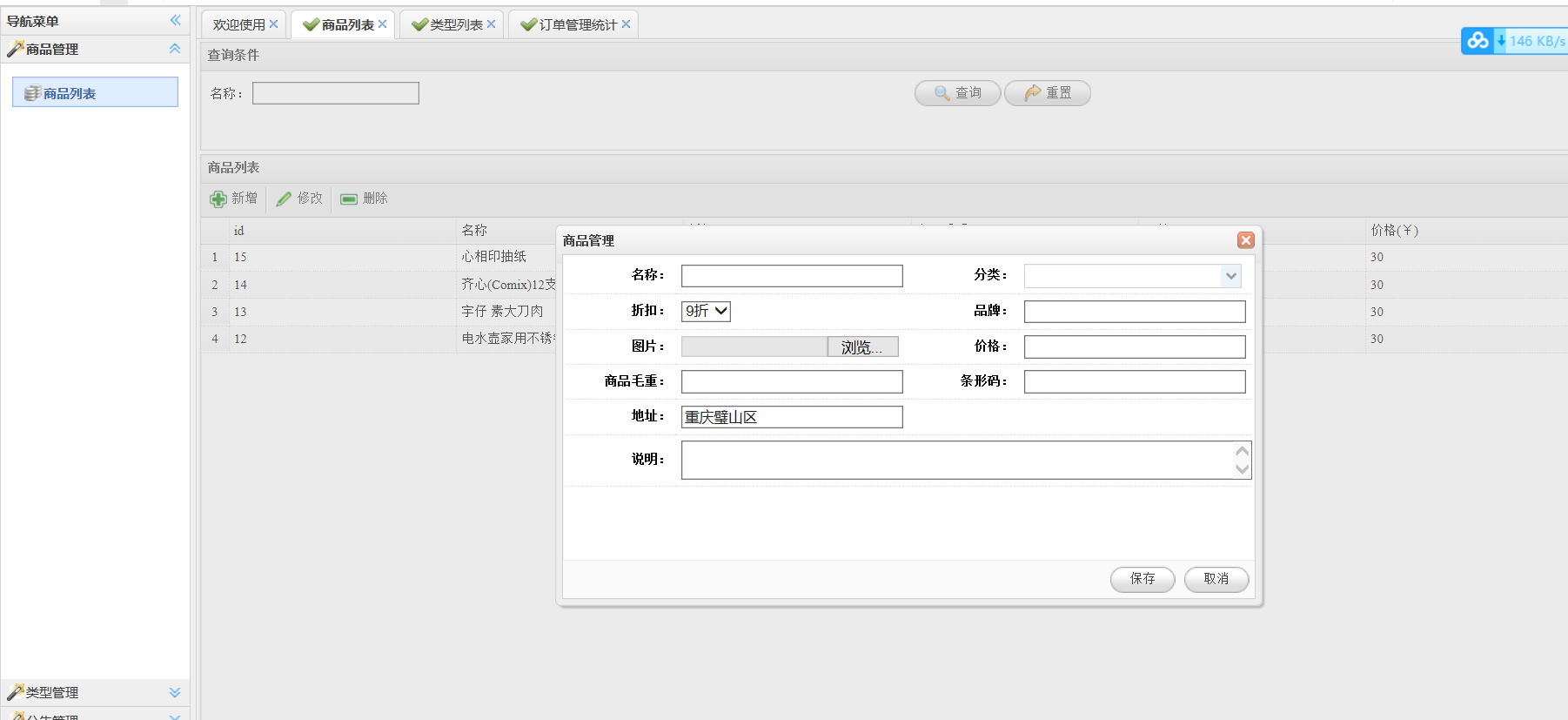
Task: Close the 商品管理 dialog
Action: (1245, 240)
